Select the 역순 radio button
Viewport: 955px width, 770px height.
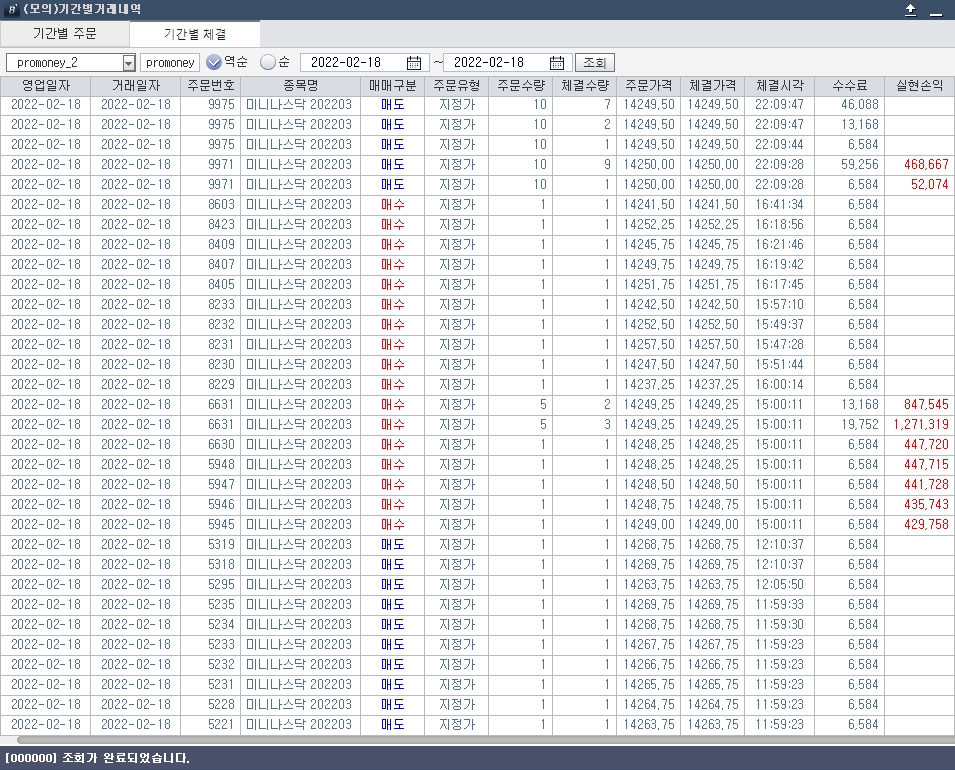[214, 62]
